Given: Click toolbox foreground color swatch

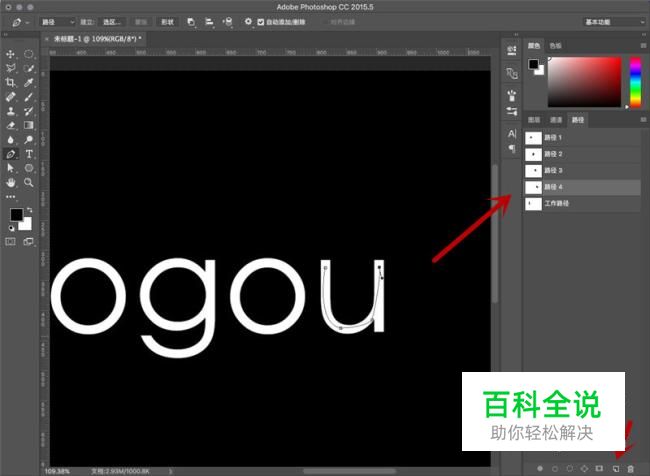Looking at the screenshot, I should click(16, 215).
